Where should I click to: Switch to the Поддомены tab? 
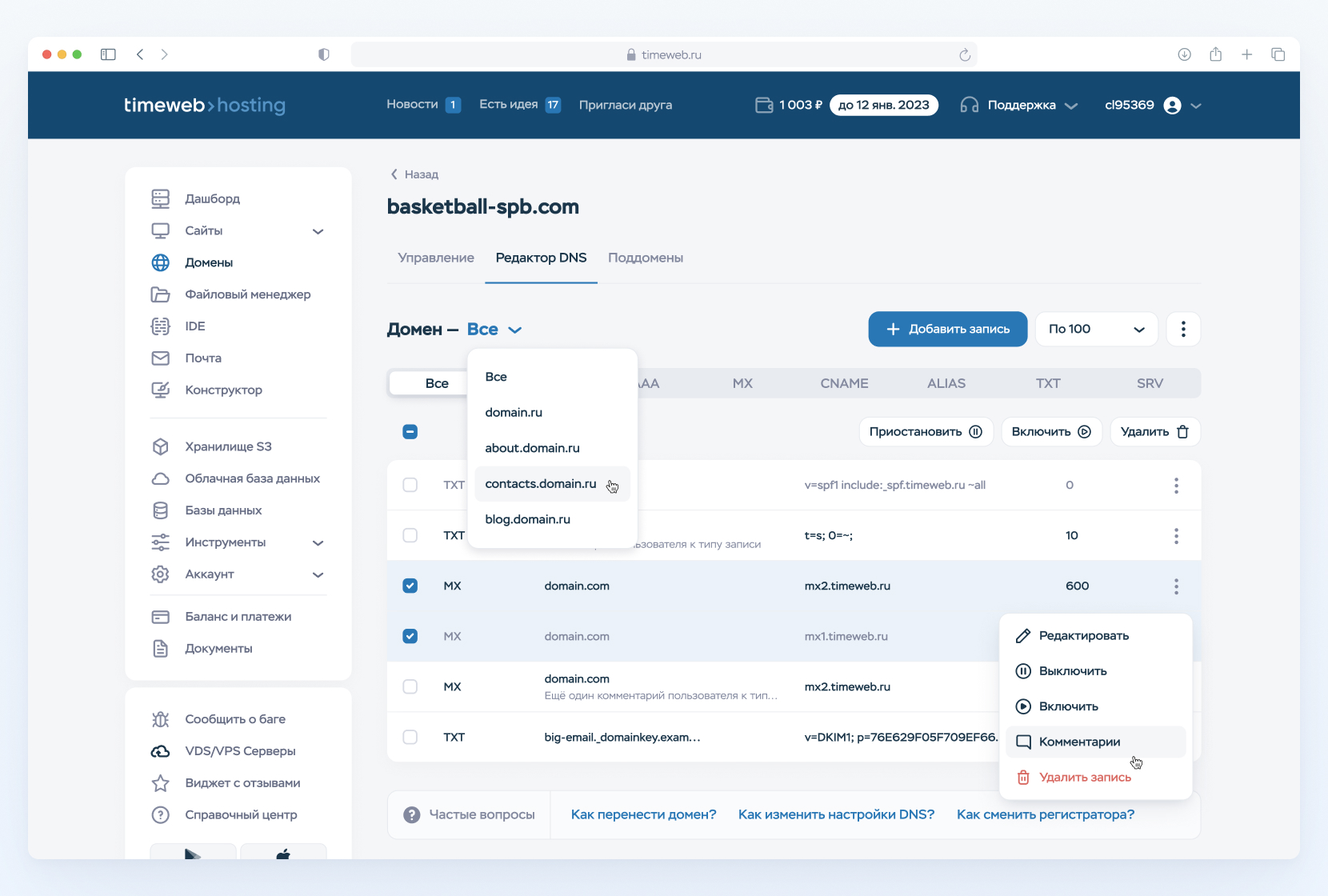[x=646, y=258]
